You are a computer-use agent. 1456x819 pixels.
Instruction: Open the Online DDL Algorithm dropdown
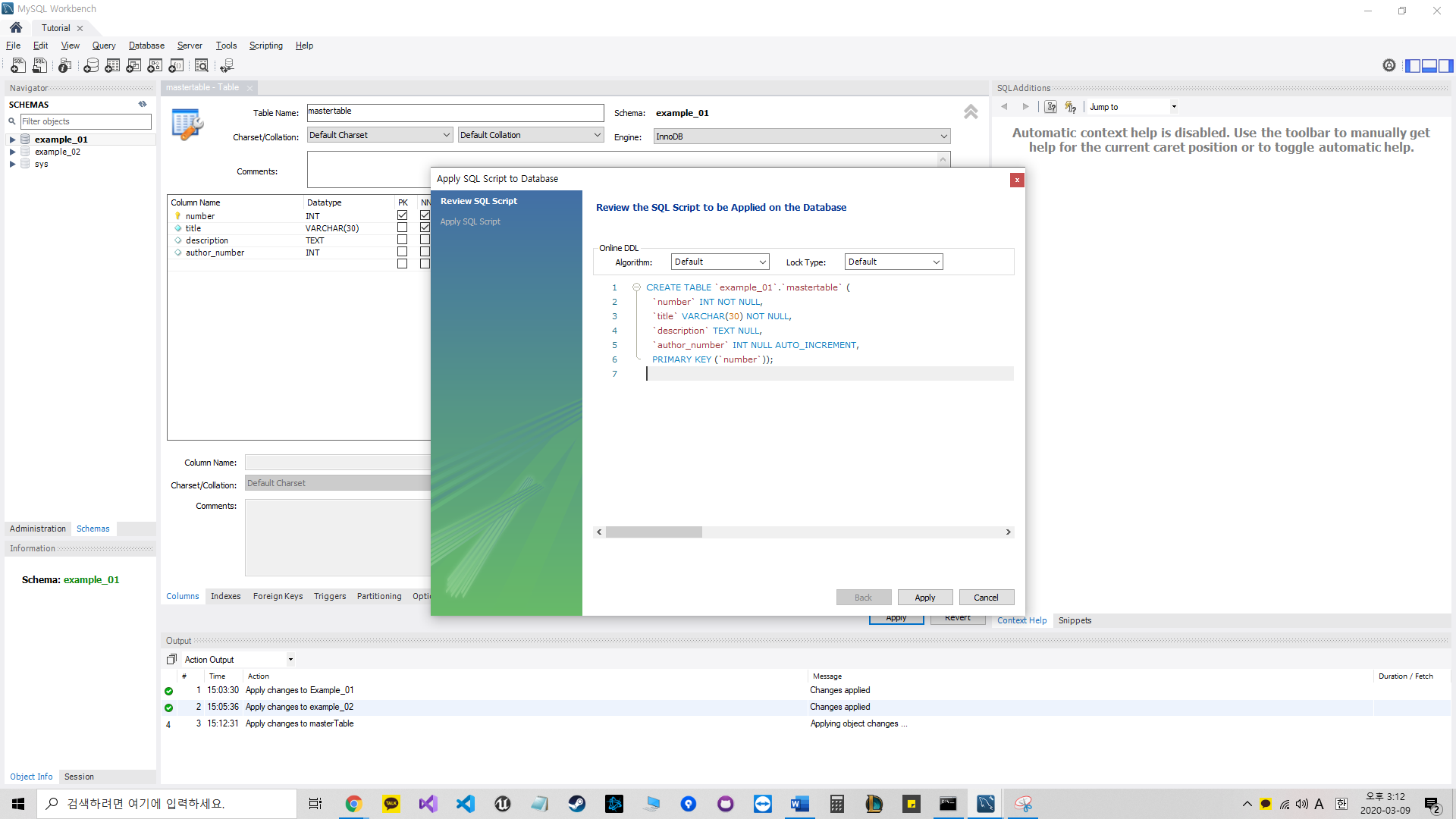click(x=720, y=262)
